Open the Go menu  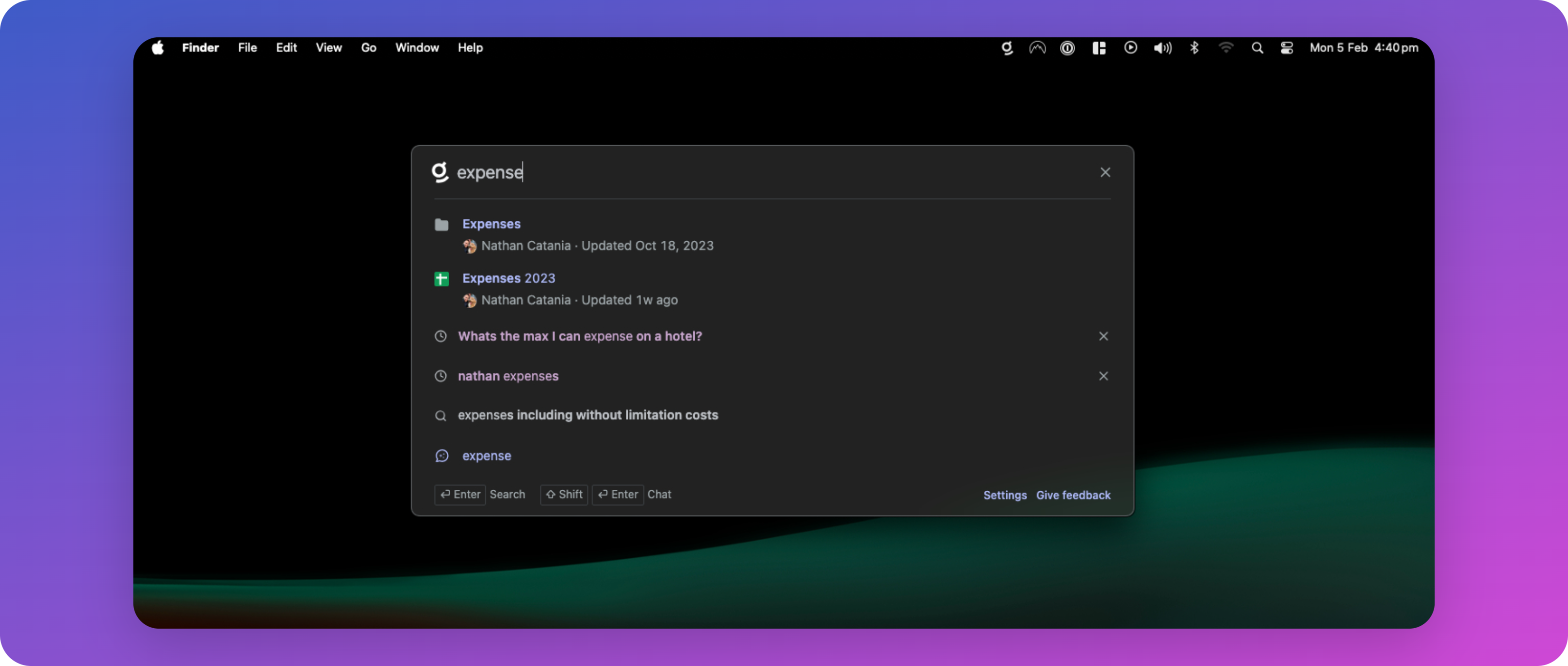[368, 48]
